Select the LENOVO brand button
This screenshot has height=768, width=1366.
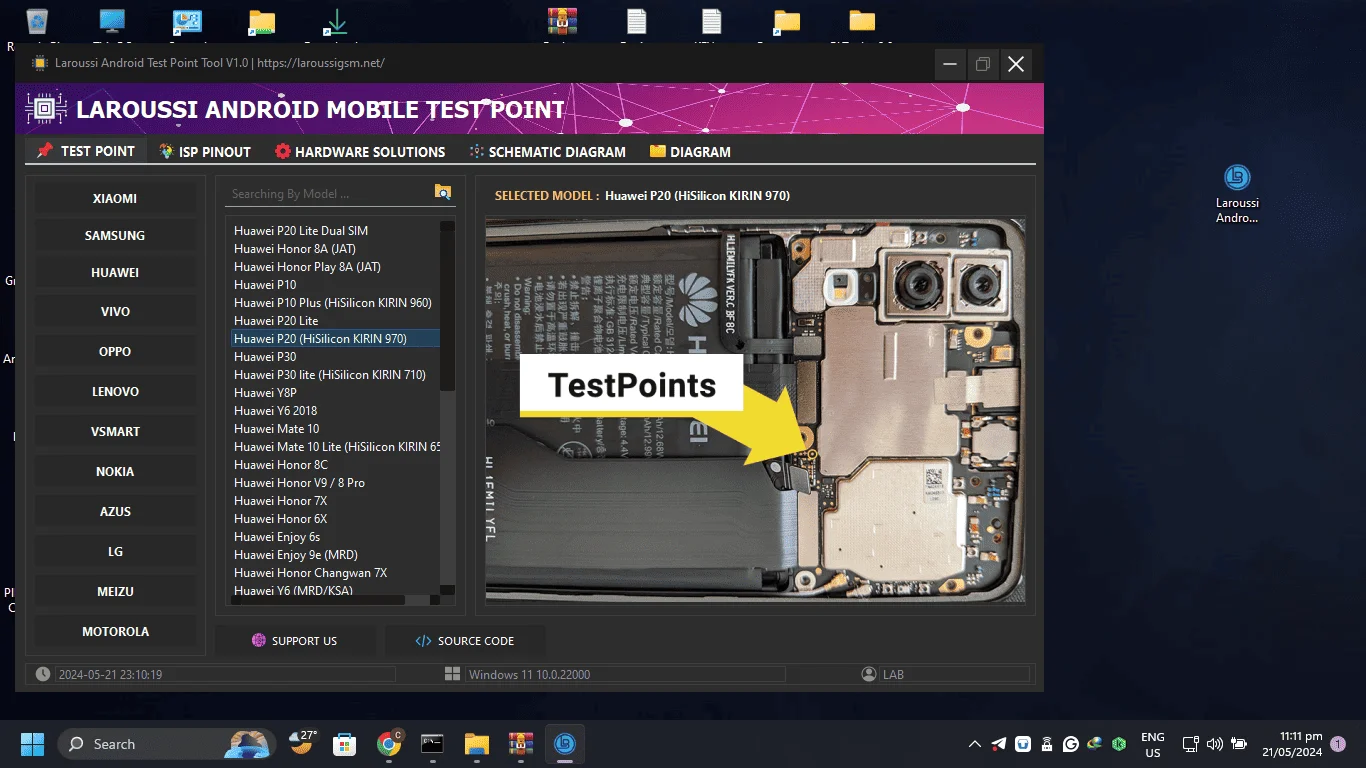(115, 391)
